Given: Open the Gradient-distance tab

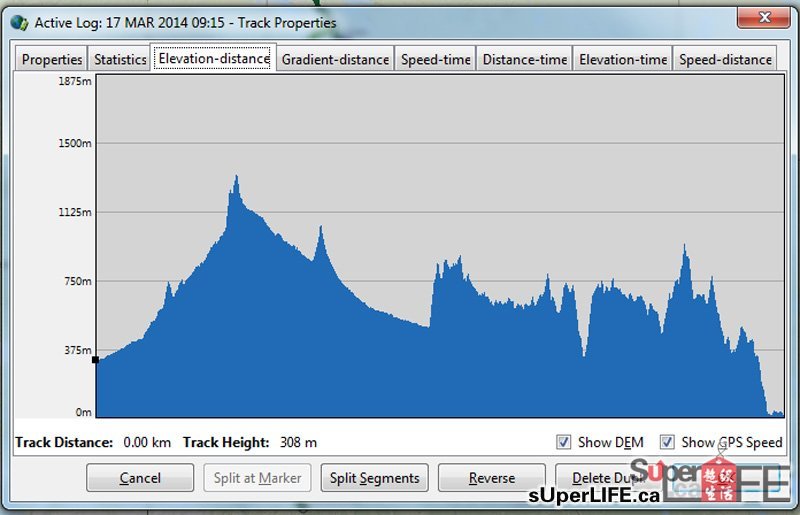Looking at the screenshot, I should (x=335, y=60).
